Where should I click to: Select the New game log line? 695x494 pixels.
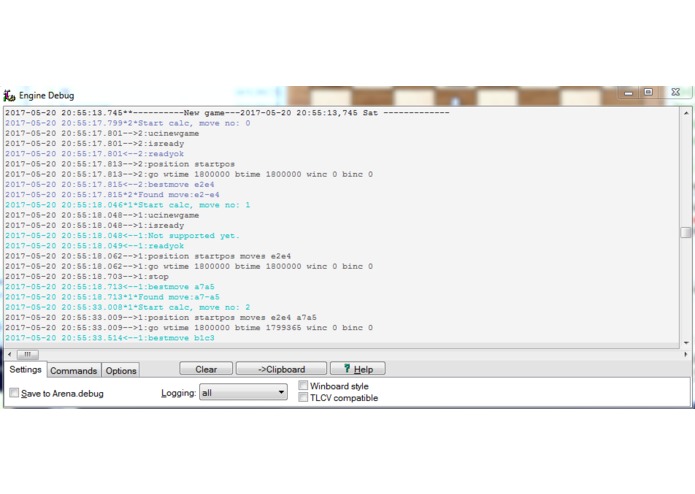pos(227,113)
